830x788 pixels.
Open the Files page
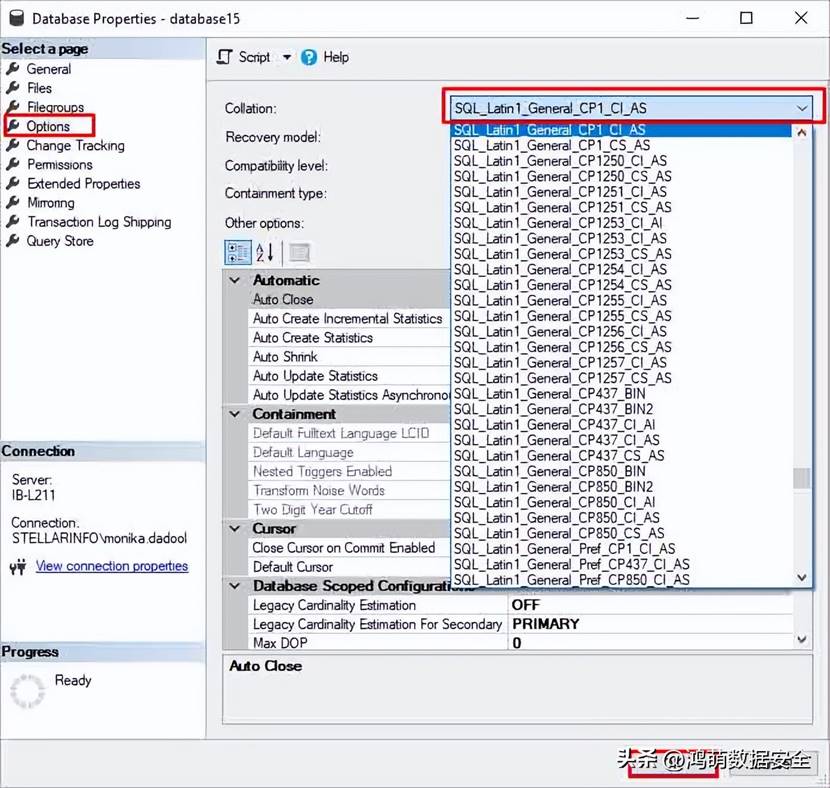point(40,88)
